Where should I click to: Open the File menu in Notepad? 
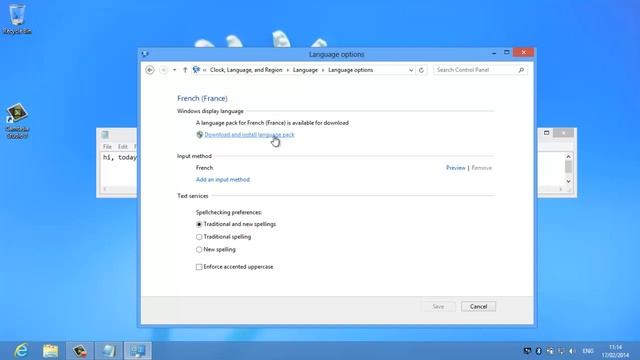[x=107, y=147]
